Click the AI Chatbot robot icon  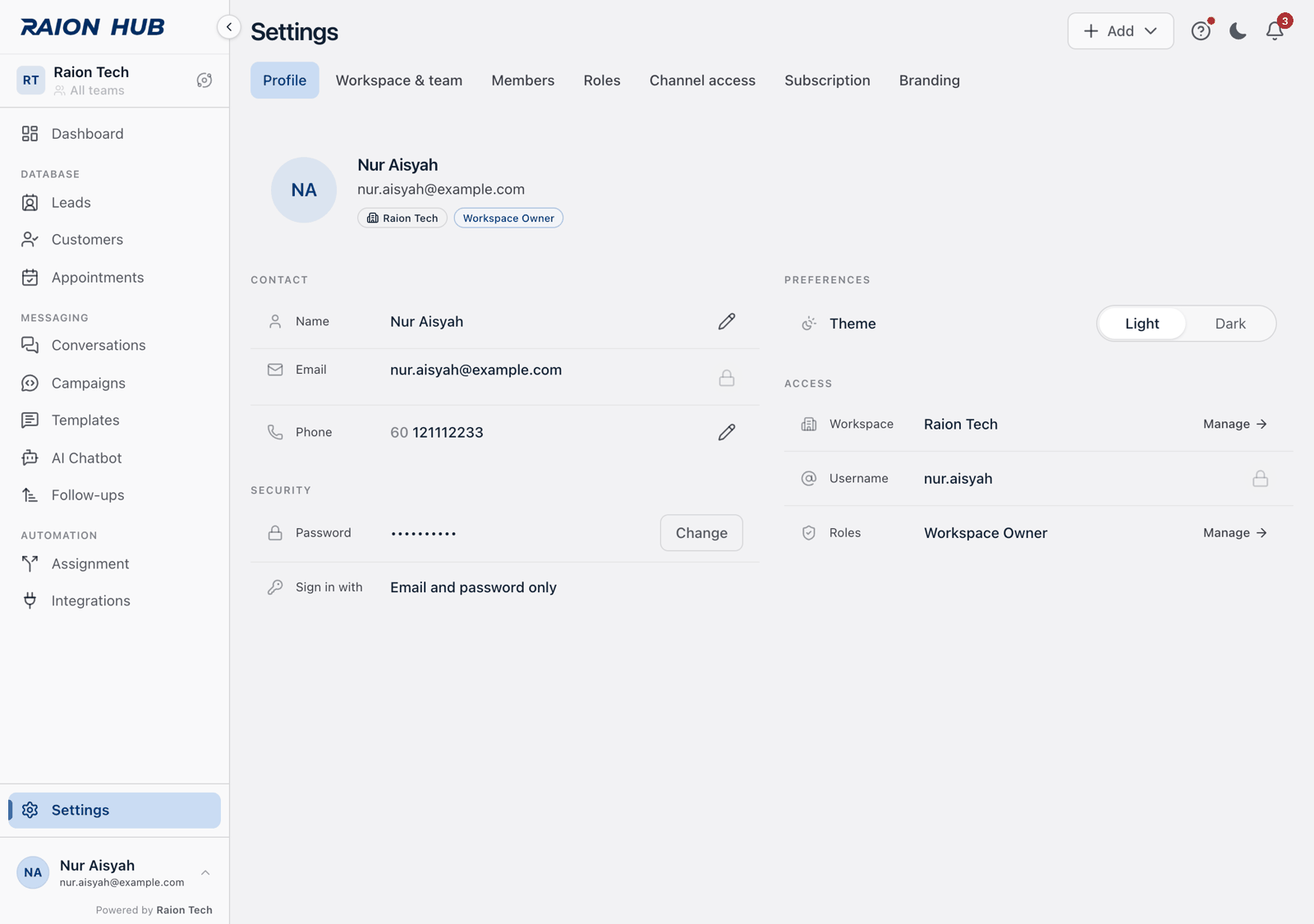30,458
